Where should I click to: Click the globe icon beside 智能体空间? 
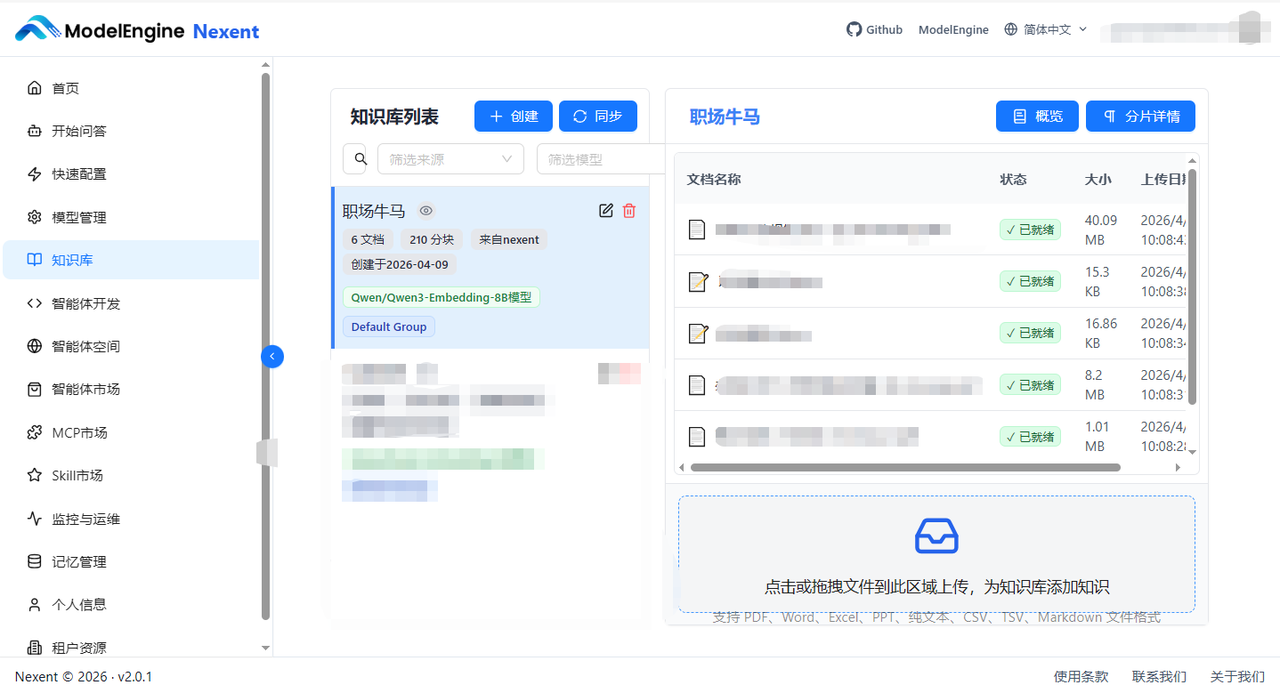coord(35,346)
